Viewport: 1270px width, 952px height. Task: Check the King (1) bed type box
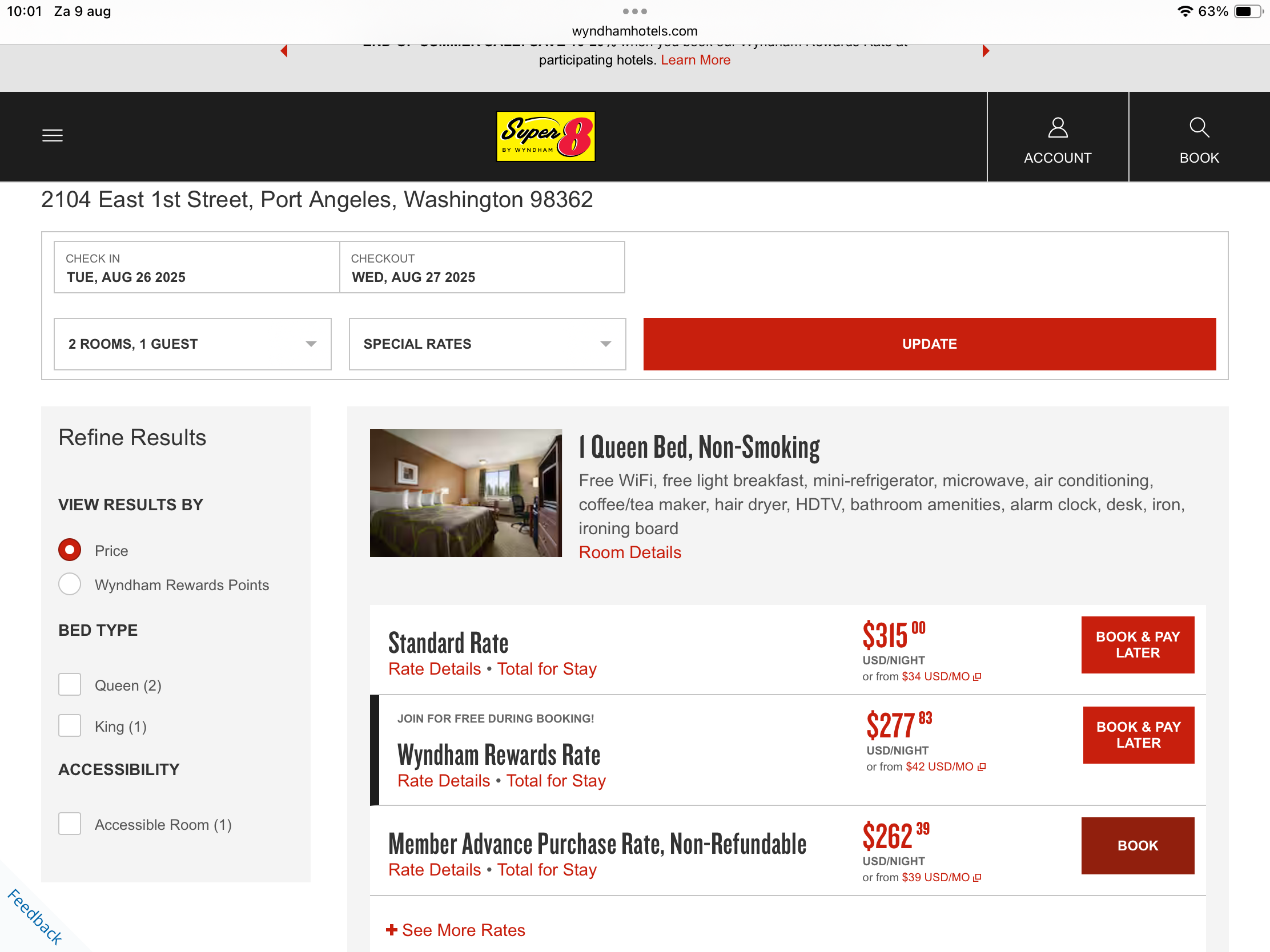click(70, 726)
